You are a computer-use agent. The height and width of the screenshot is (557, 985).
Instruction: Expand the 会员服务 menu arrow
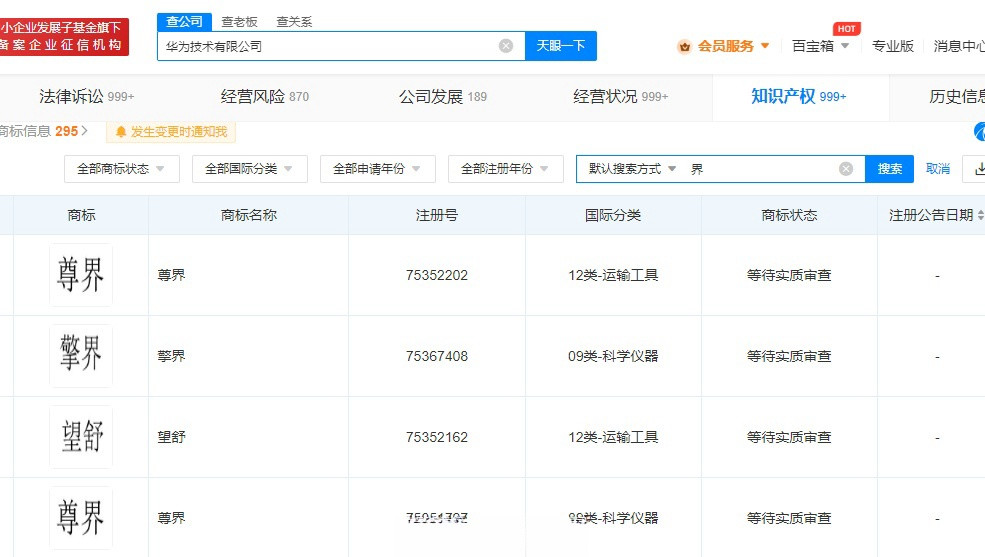point(765,46)
